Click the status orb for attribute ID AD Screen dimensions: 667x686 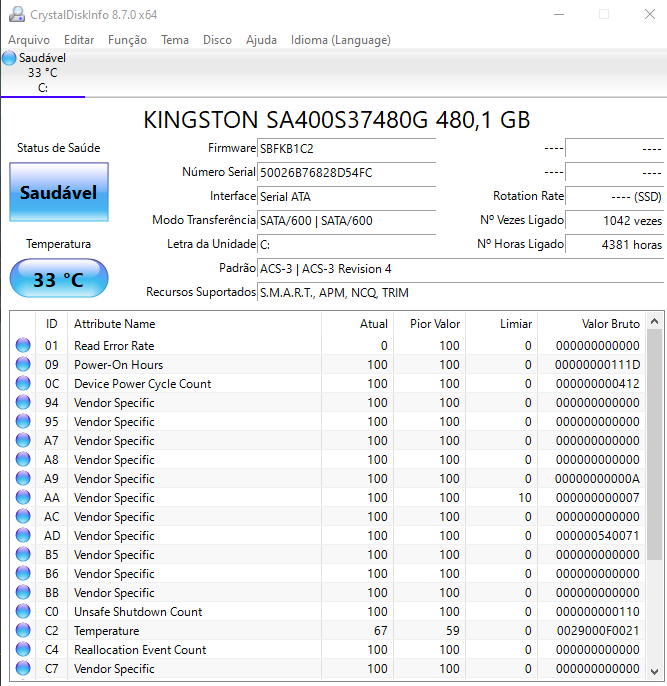[x=23, y=536]
